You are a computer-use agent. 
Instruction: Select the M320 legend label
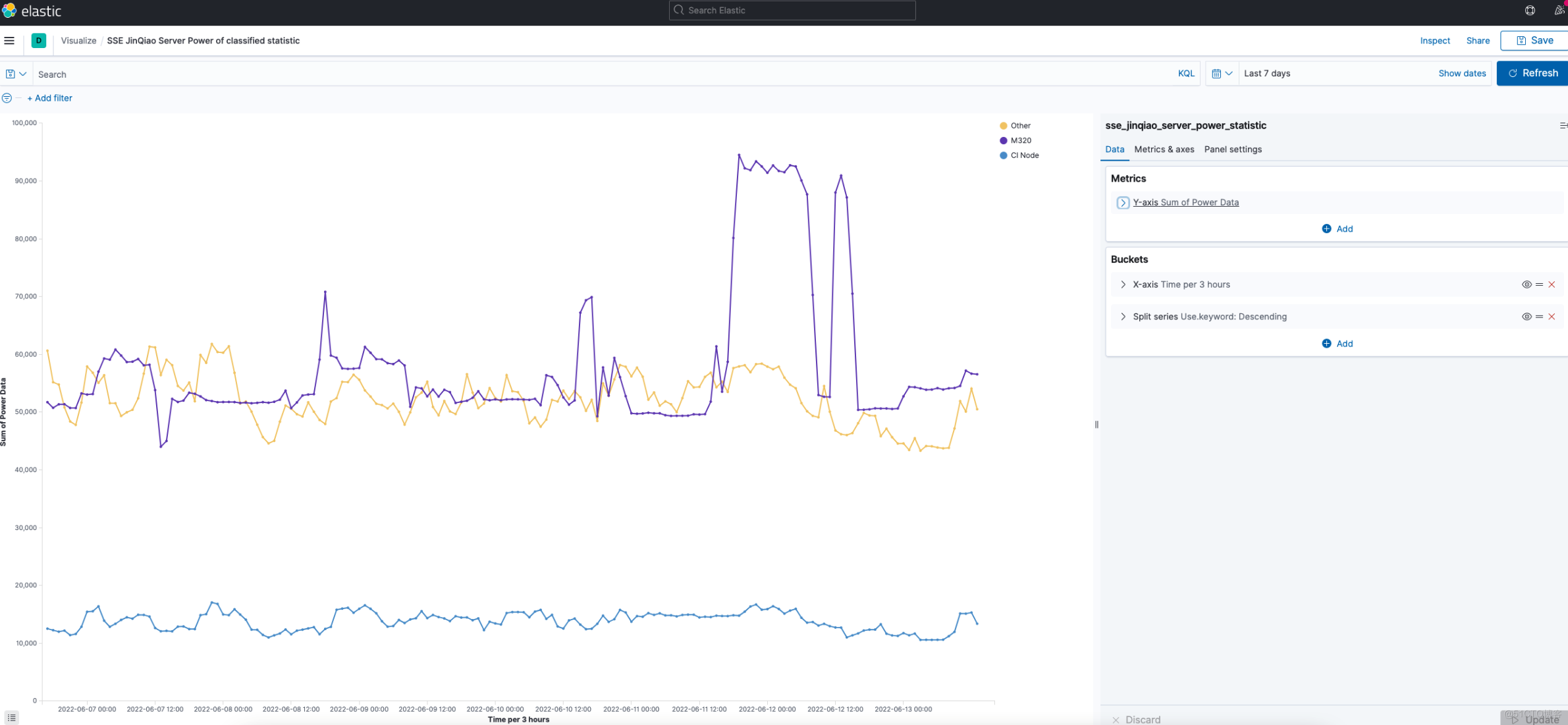[x=1021, y=141]
